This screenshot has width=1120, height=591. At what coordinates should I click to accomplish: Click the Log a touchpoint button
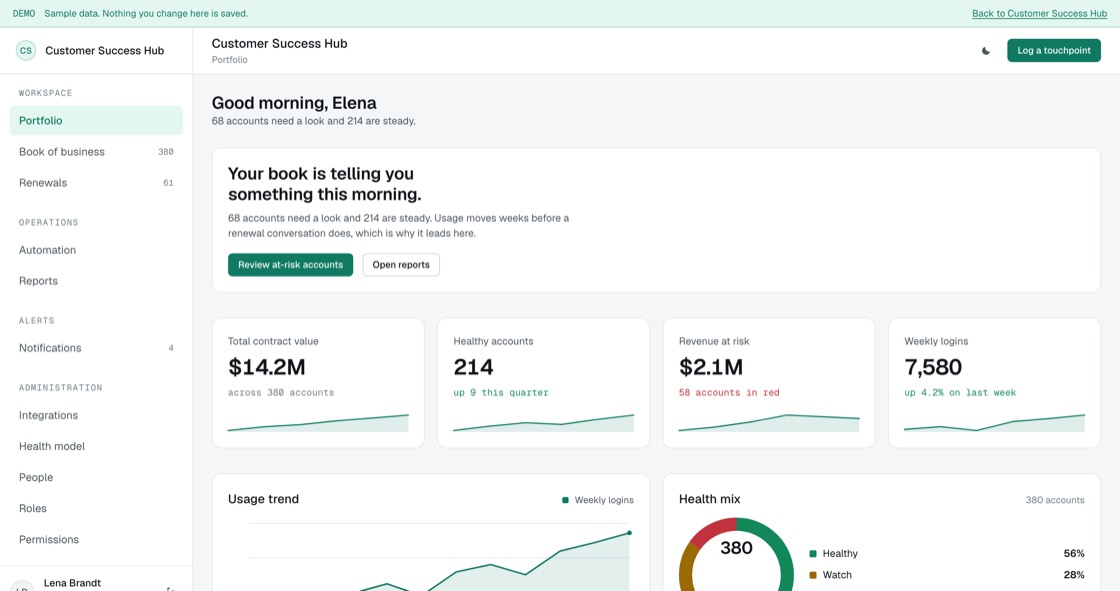point(1054,51)
